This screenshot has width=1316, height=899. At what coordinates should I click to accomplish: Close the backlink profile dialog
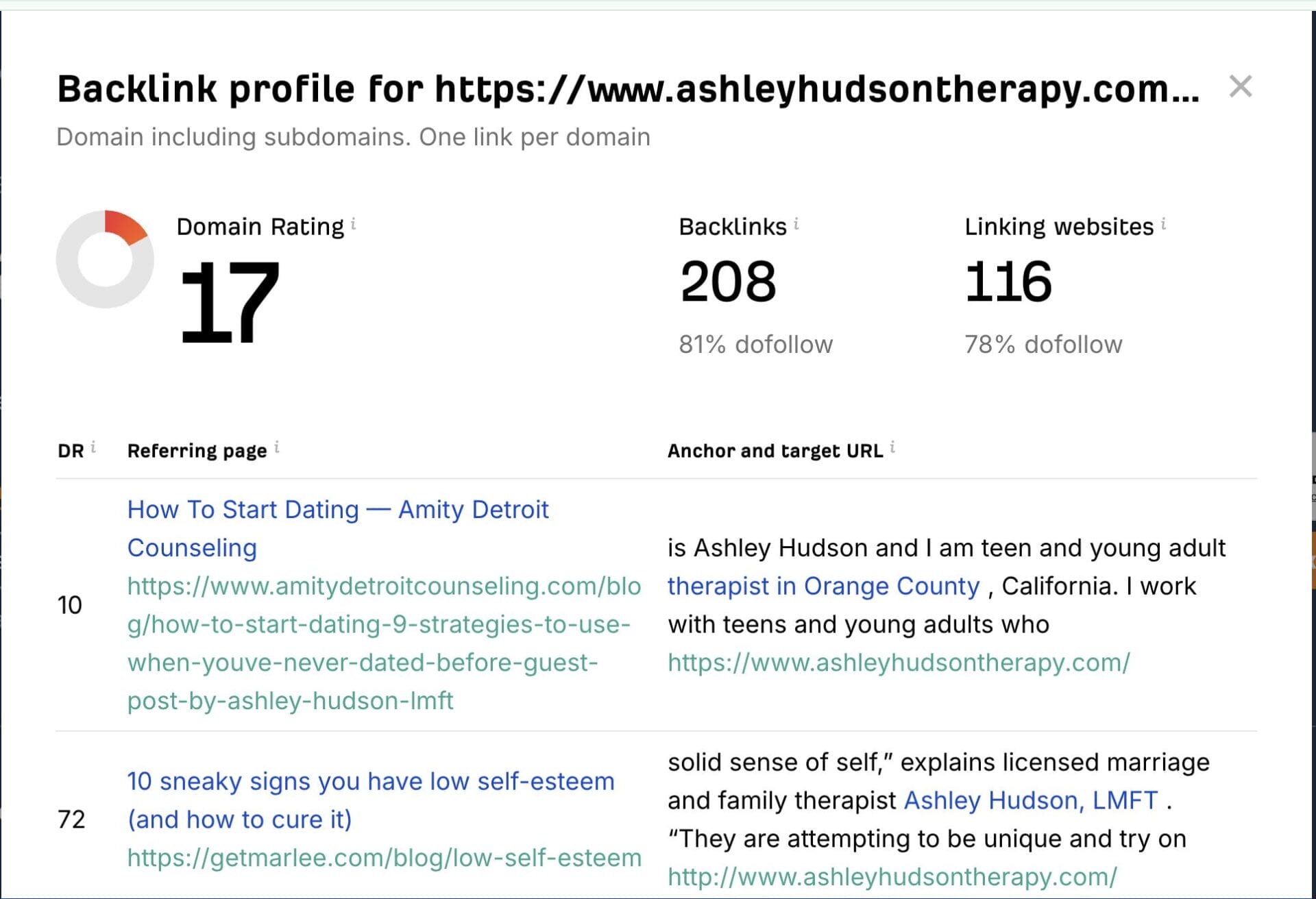1240,87
